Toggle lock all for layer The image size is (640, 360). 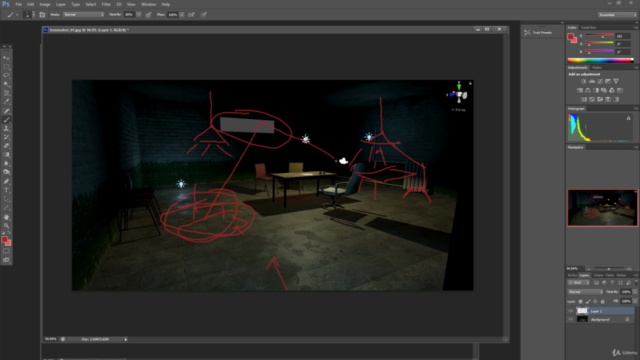point(602,302)
